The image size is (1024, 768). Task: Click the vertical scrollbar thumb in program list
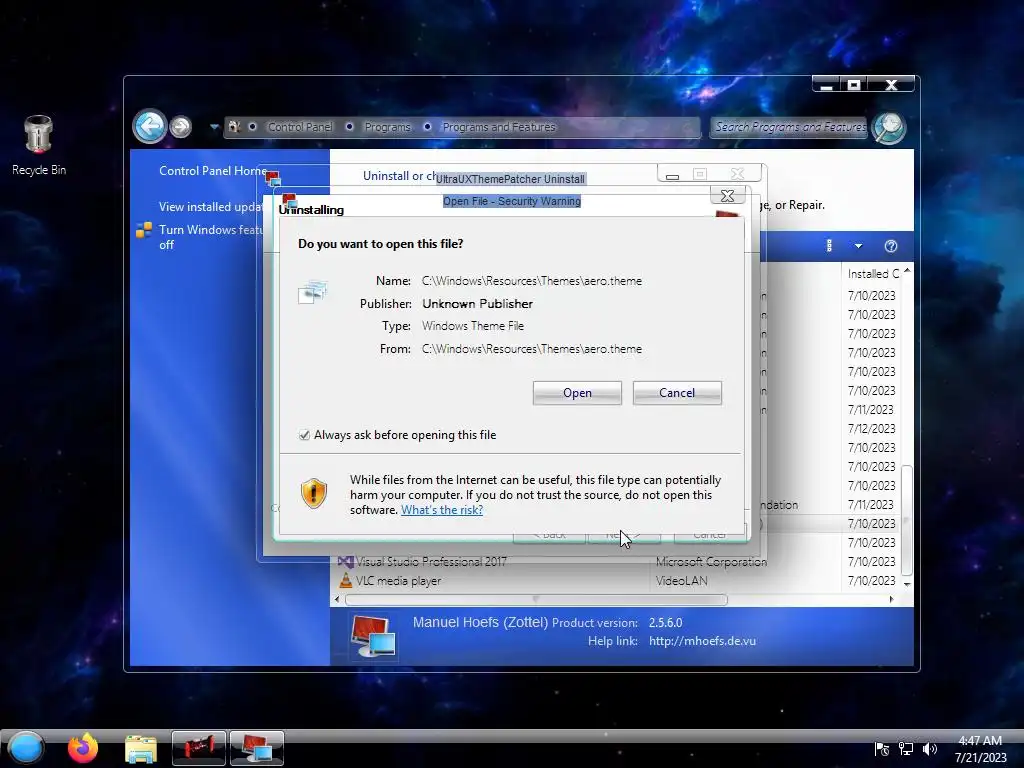pos(907,519)
